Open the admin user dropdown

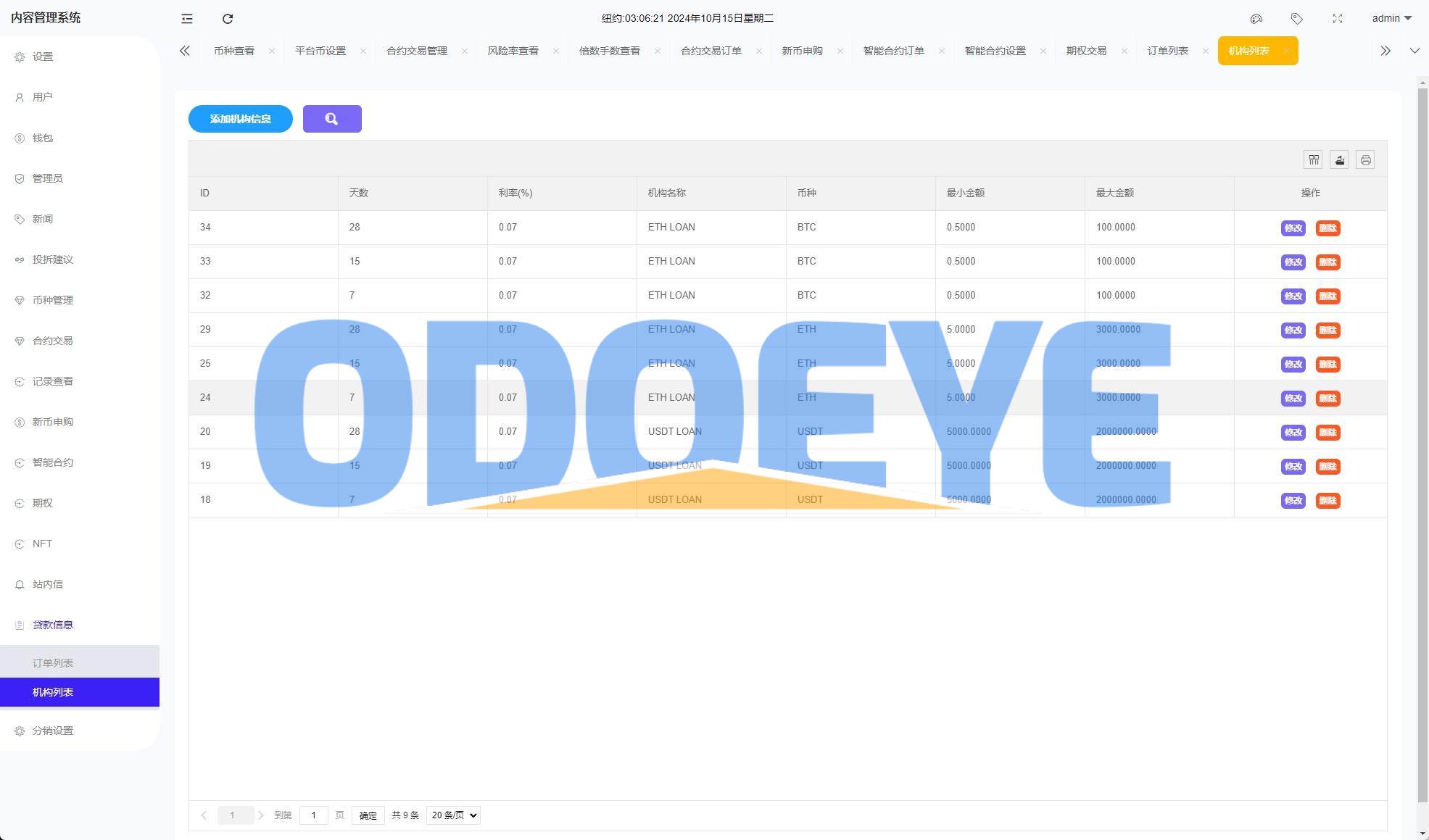point(1391,18)
